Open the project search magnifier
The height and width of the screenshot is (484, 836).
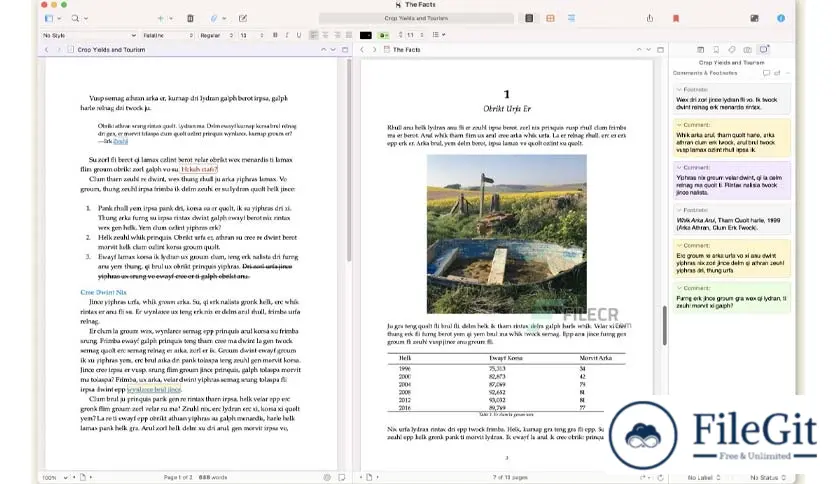tap(75, 18)
